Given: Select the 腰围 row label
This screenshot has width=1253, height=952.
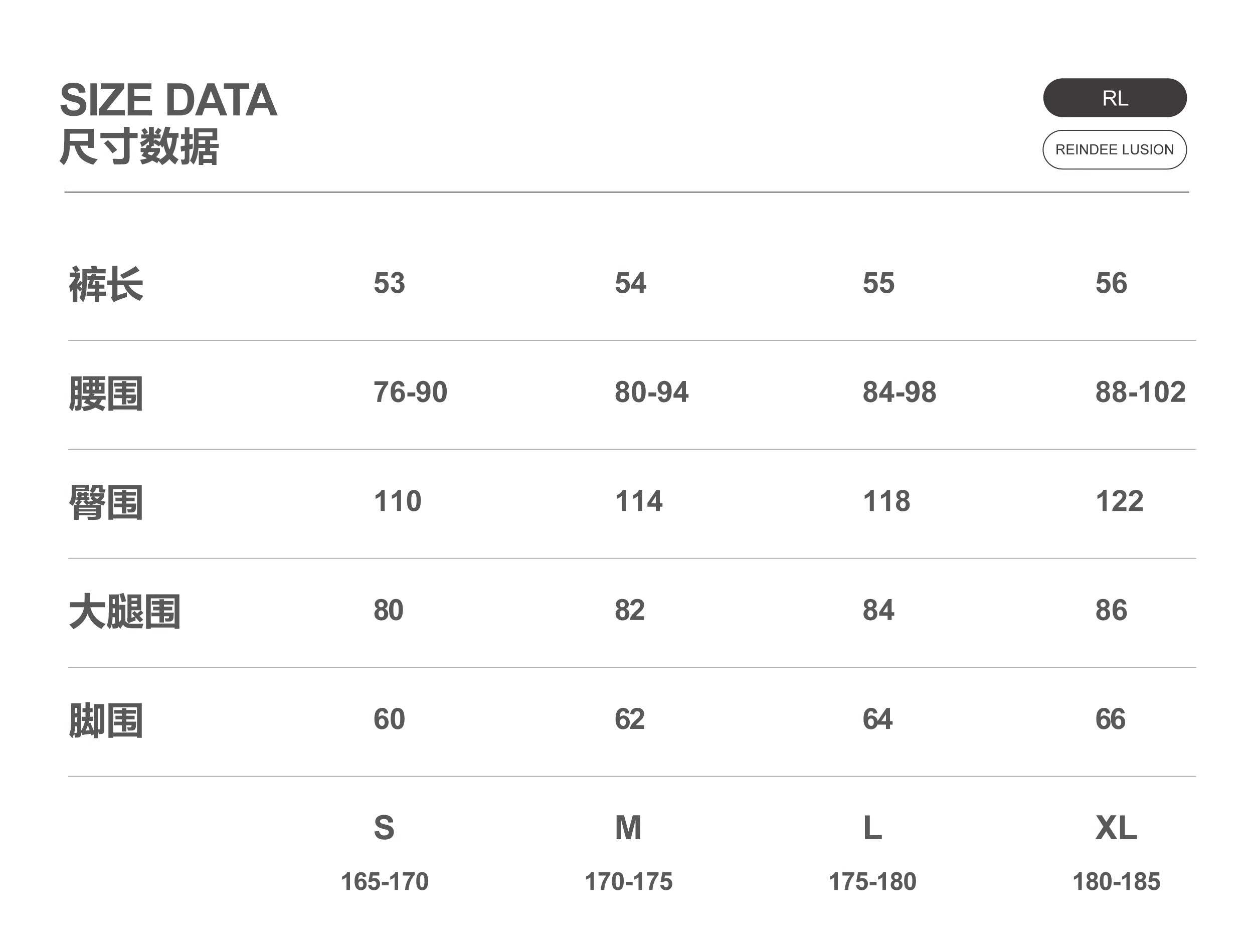Looking at the screenshot, I should (106, 393).
